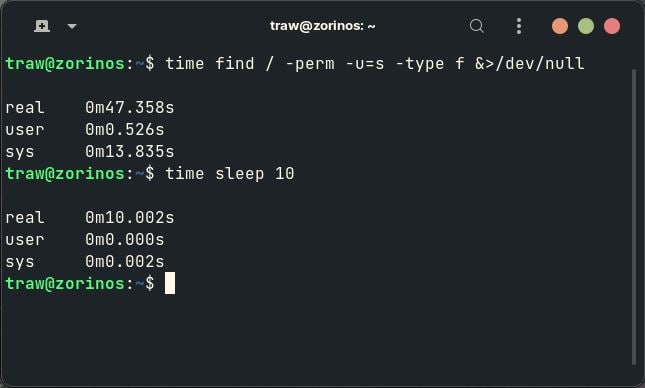Click the block cursor at last prompt
The image size is (645, 388).
pos(170,283)
